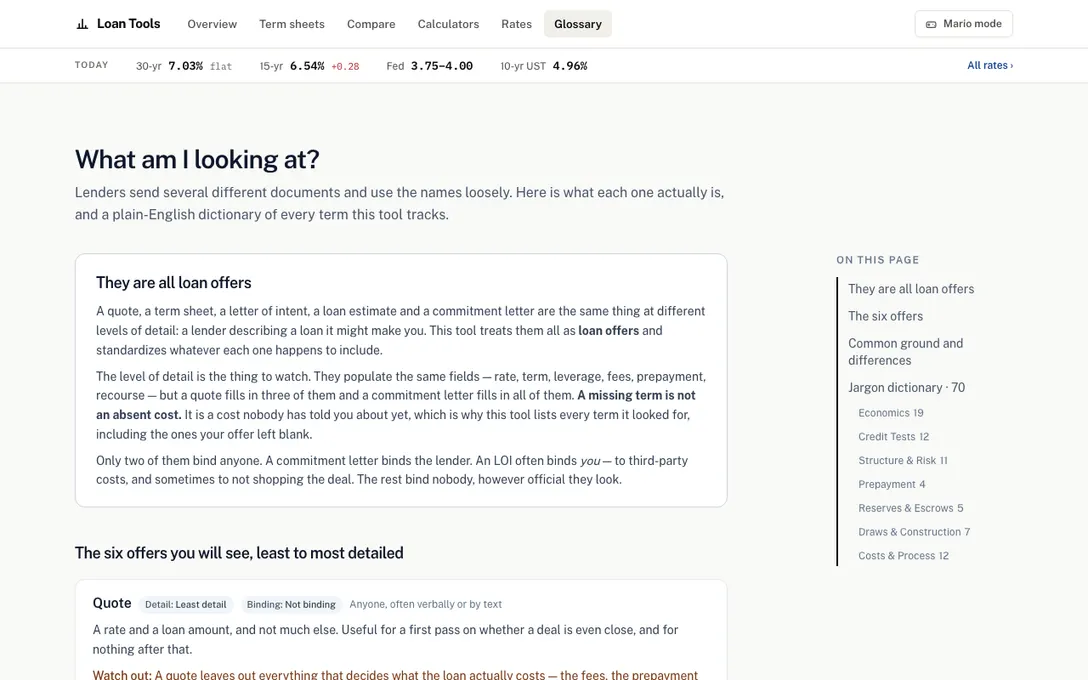This screenshot has width=1088, height=680.
Task: Click the 'They are all loan offers' card heading
Action: (173, 282)
